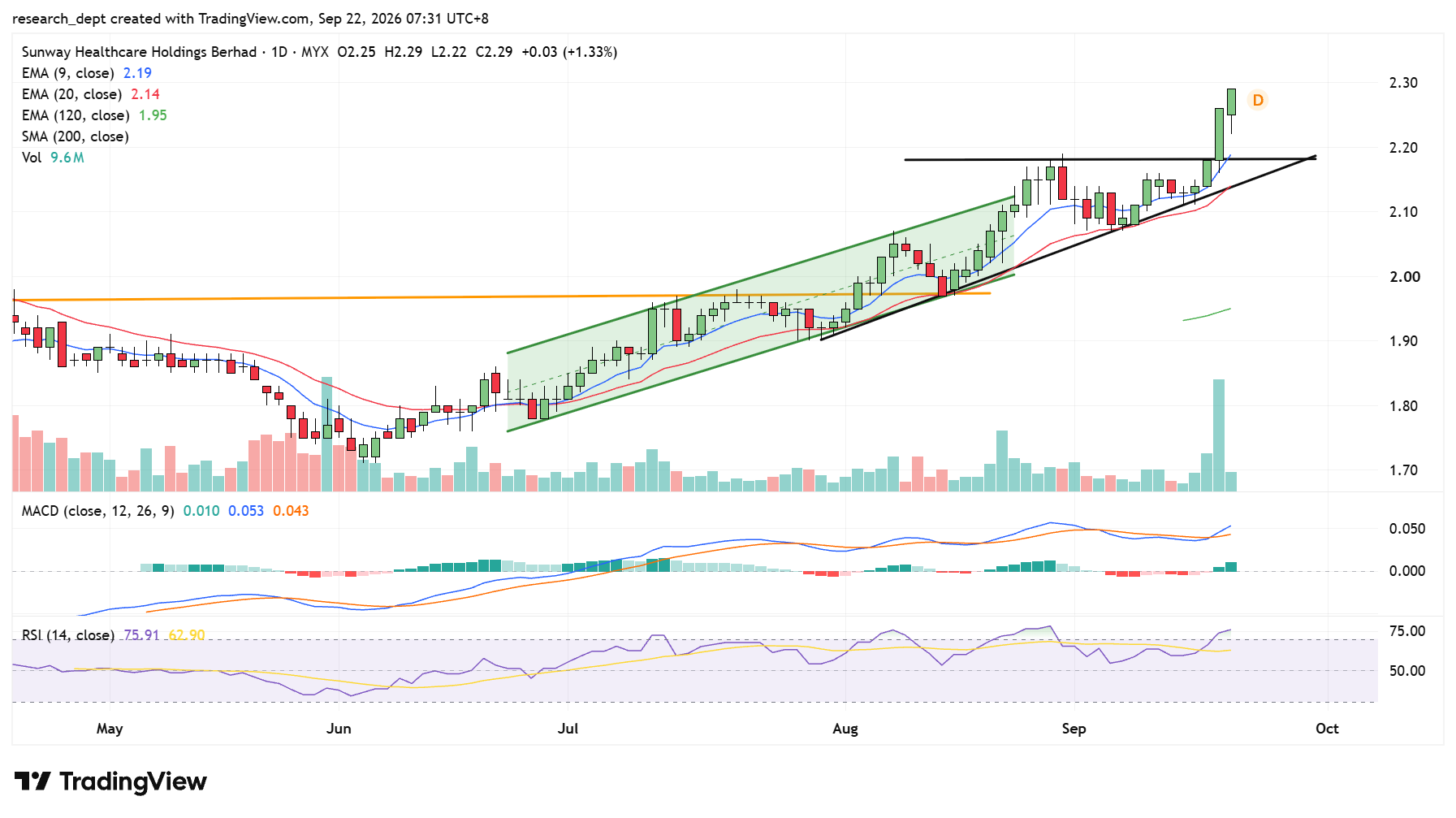
Task: Click the TradingView logo icon
Action: [x=32, y=781]
